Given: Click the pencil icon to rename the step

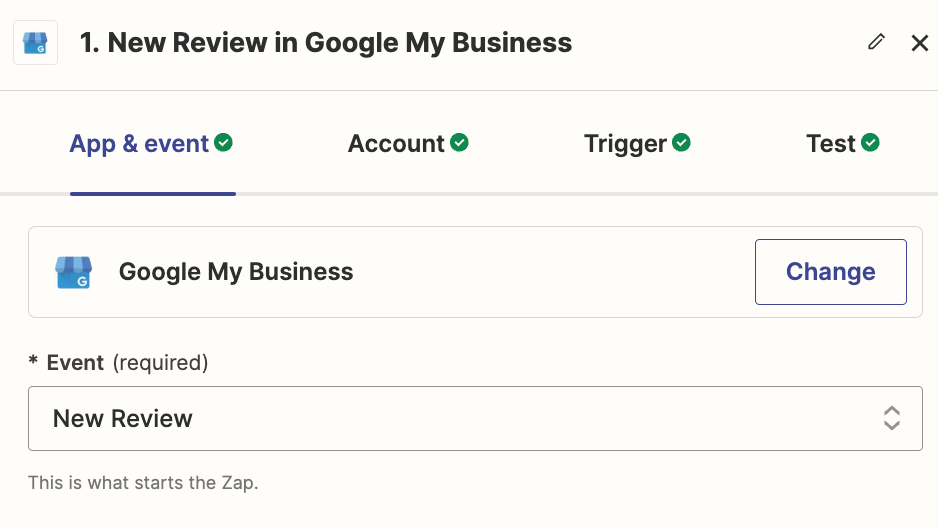Looking at the screenshot, I should (x=877, y=42).
